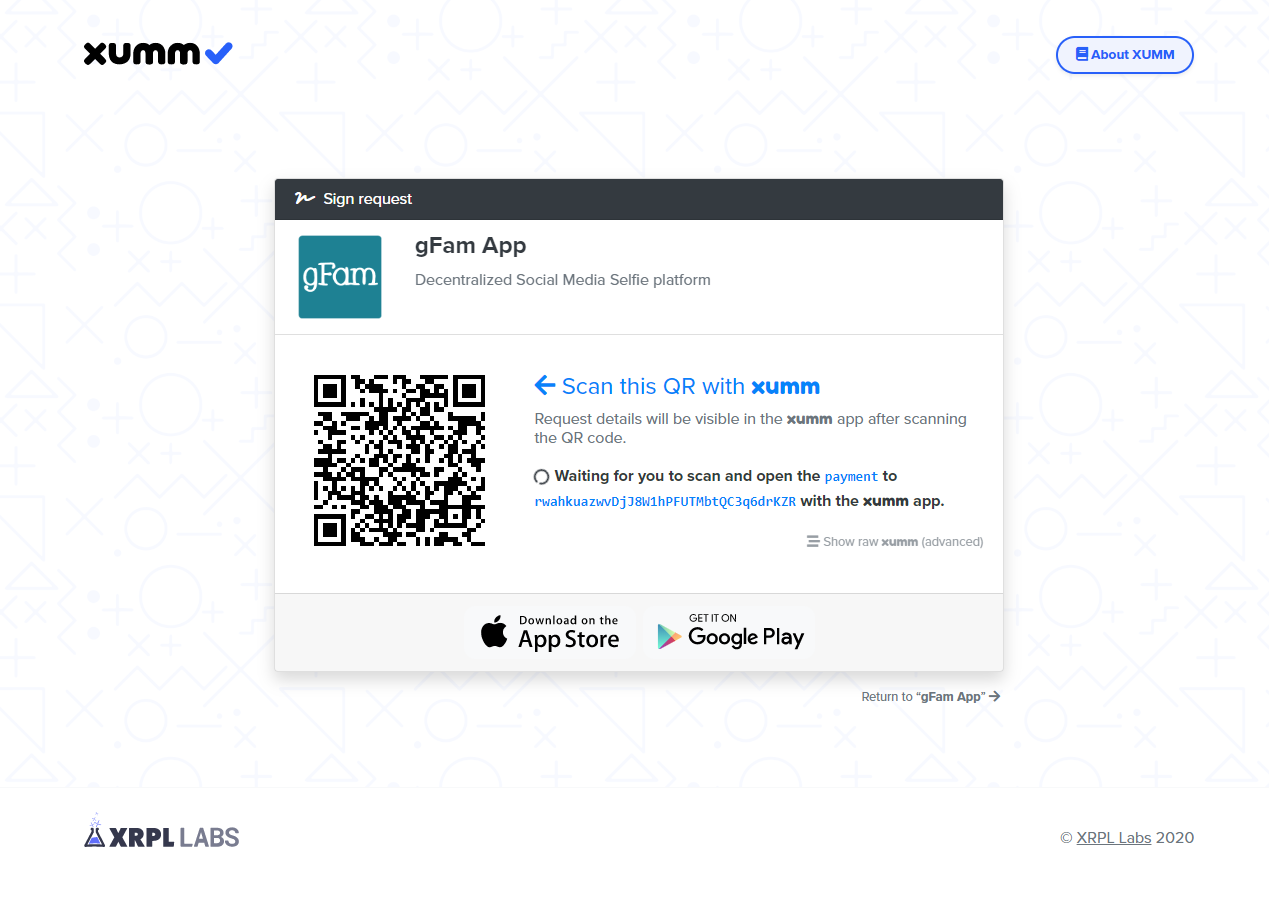Click the loading spinner beside Waiting for you
Viewport: 1269px width, 897px height.
542,477
